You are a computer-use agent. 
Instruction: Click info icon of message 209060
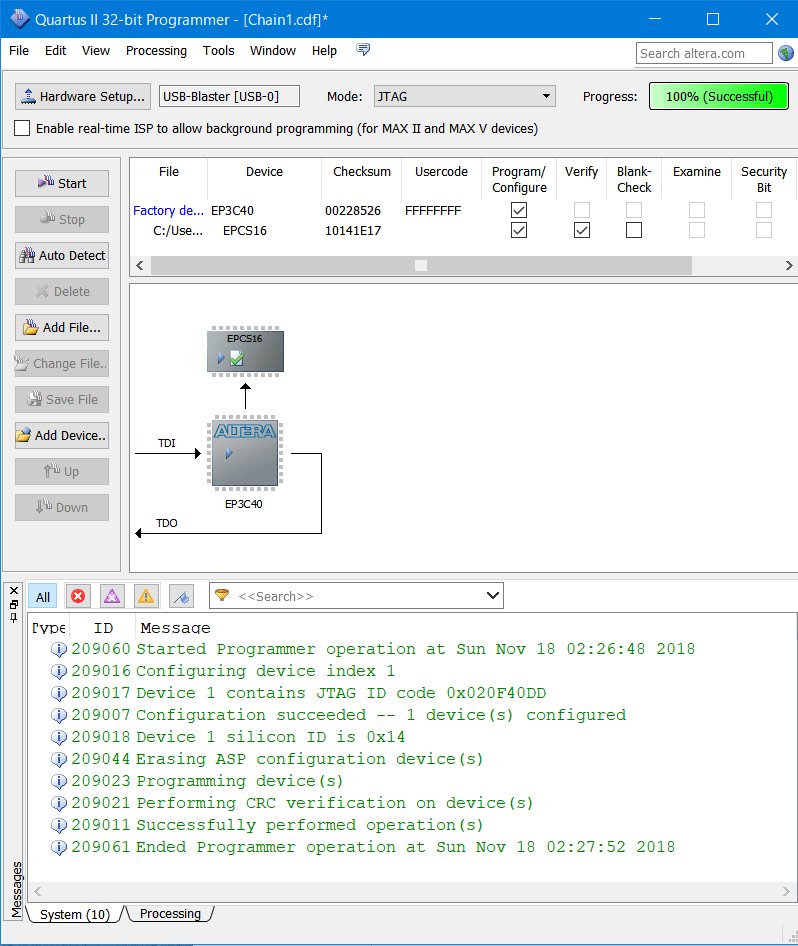59,649
